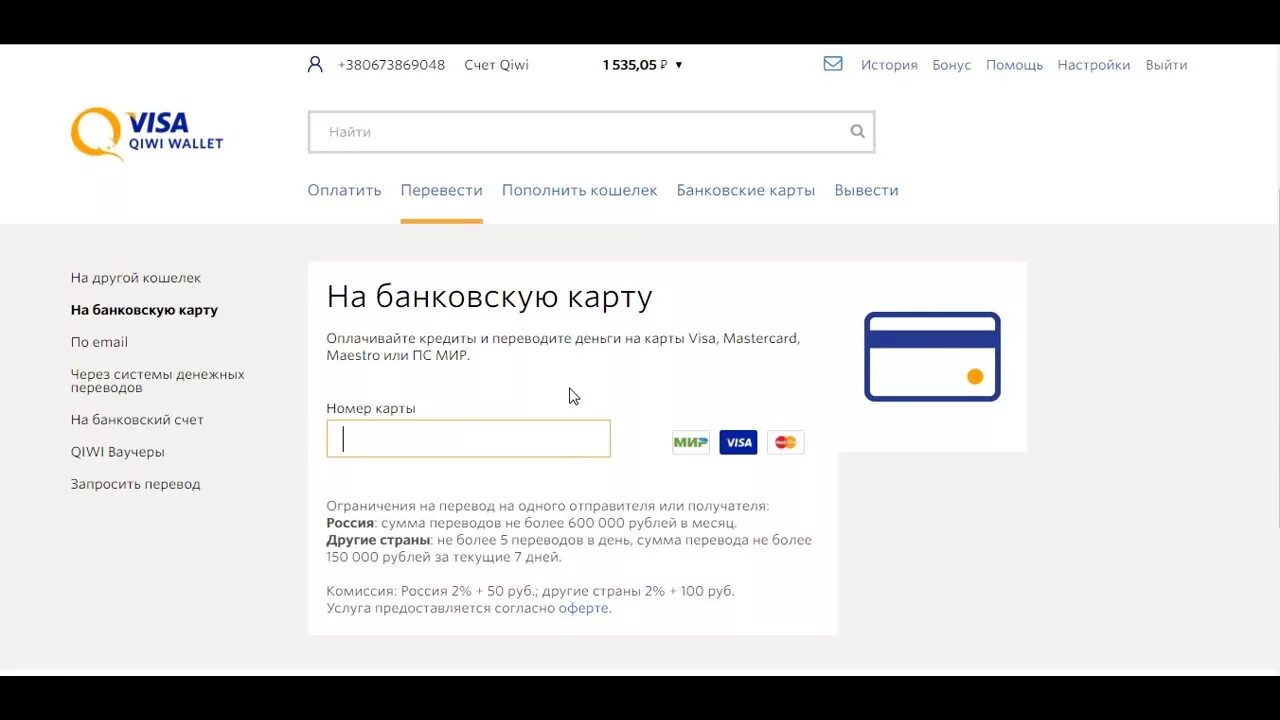The image size is (1280, 720).
Task: Open the Пополнить кошелек section
Action: (580, 189)
